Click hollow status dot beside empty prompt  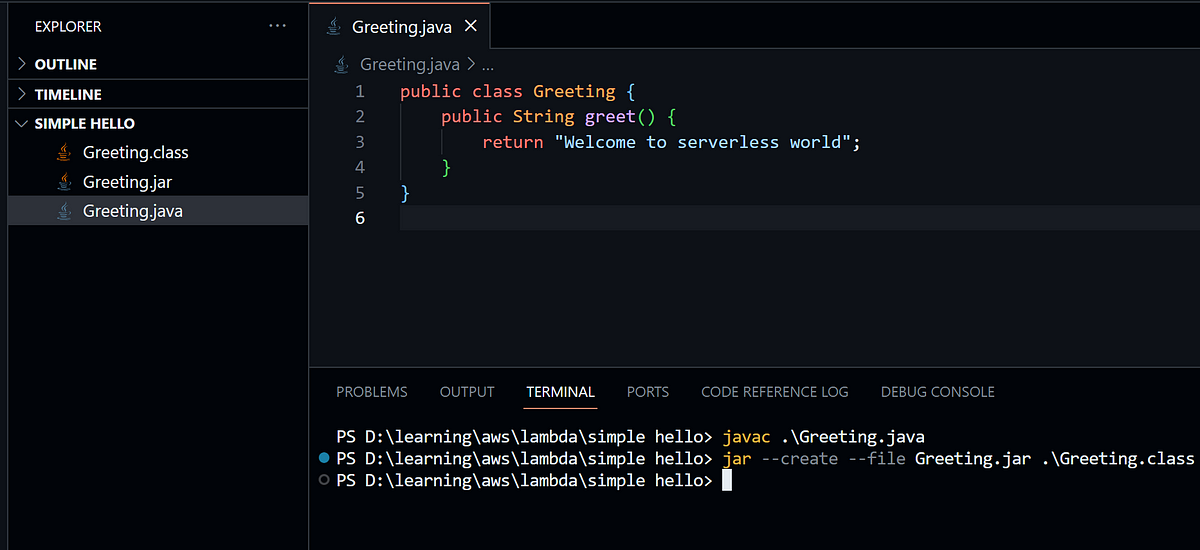click(x=323, y=480)
